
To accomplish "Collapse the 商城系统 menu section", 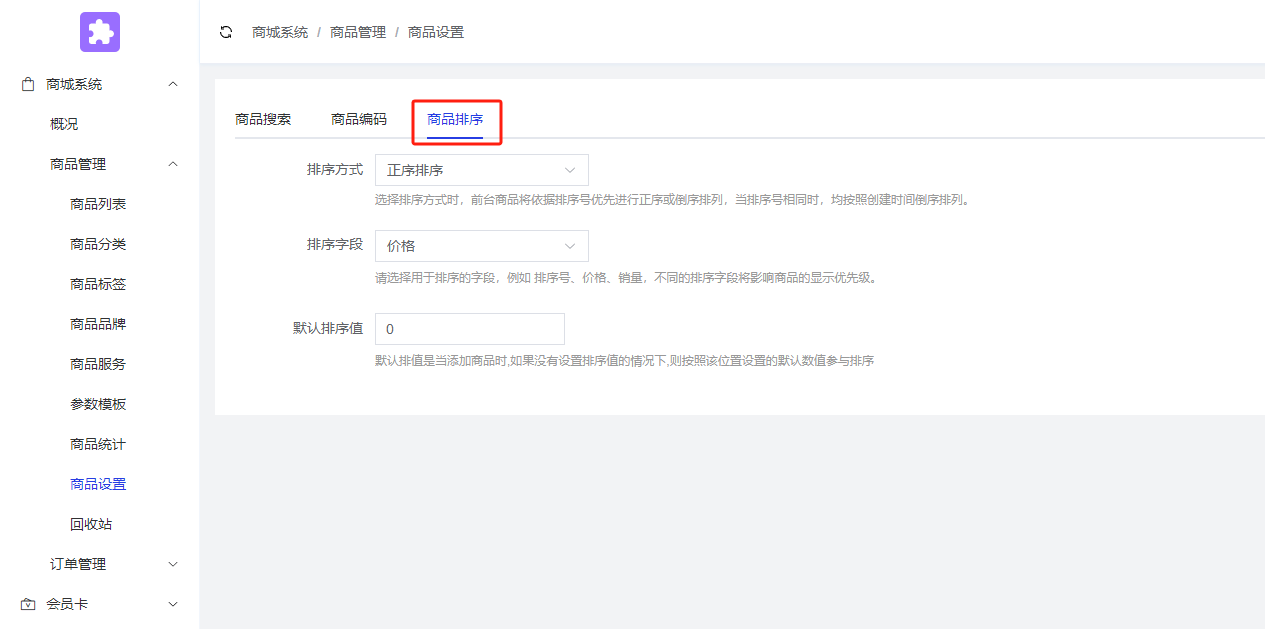I will (172, 83).
